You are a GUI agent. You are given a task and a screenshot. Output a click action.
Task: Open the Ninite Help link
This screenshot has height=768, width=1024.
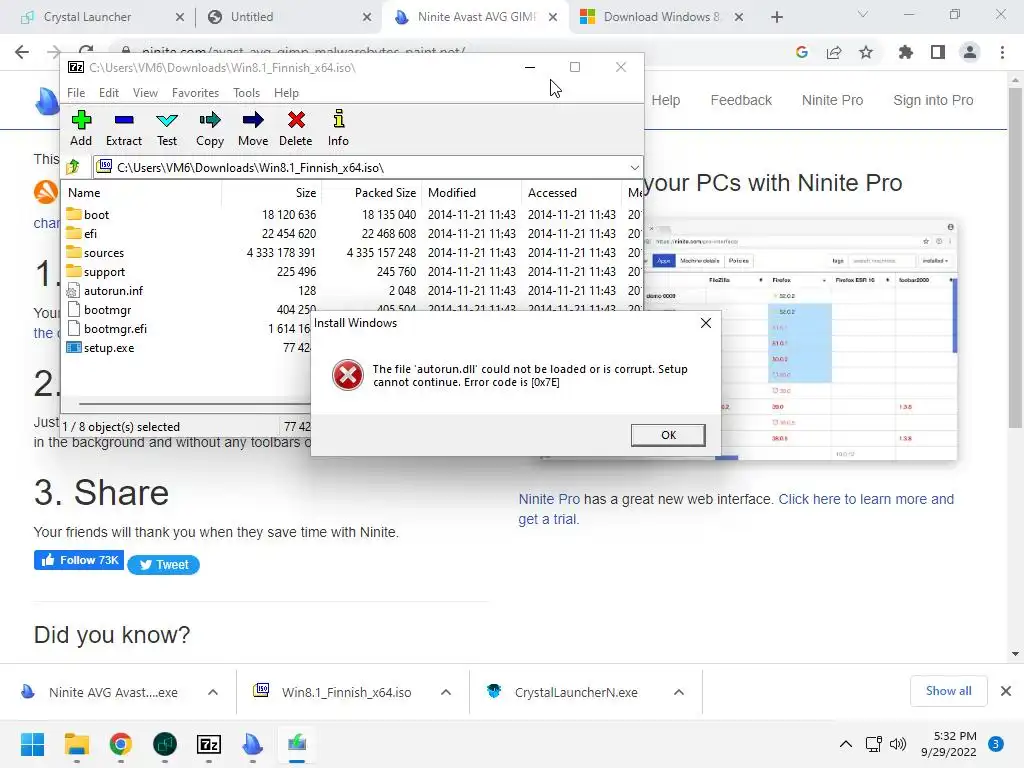click(665, 100)
